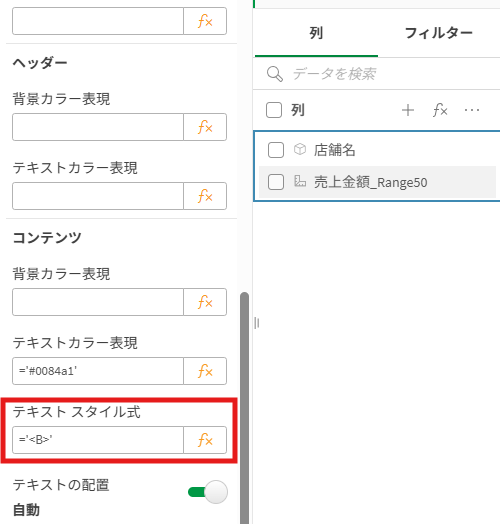500x524 pixels.
Task: Click the plus icon to add column
Action: coord(408,110)
